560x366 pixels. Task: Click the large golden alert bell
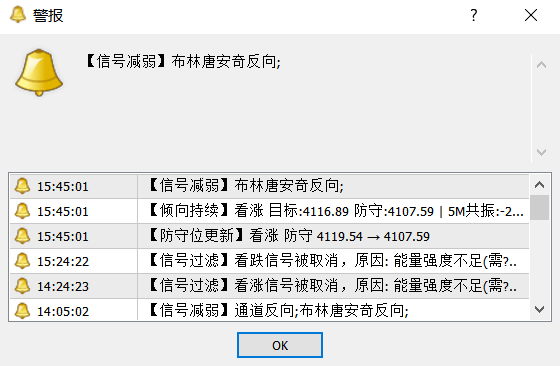[x=39, y=72]
